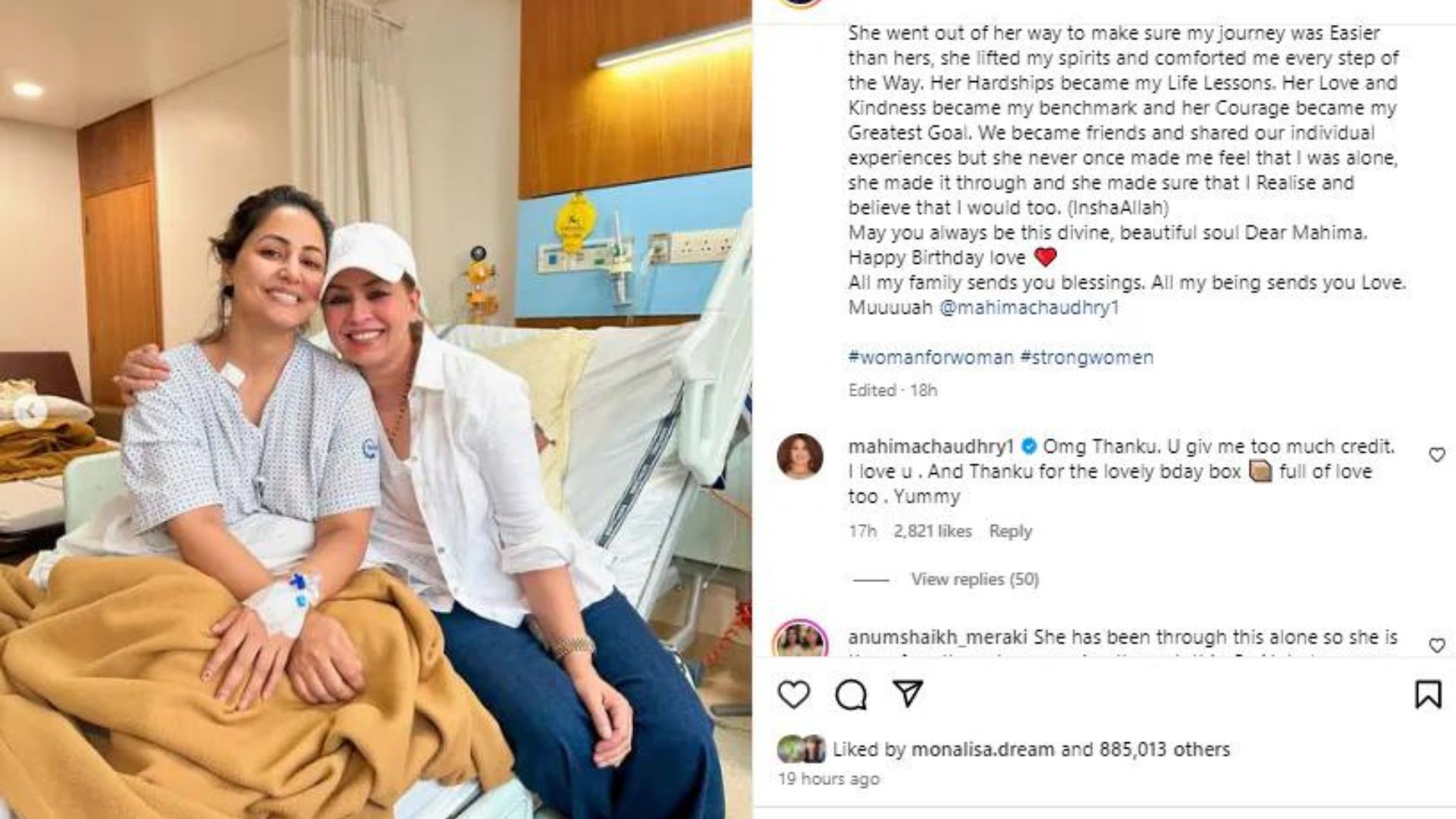Open mahimachaudhry1 profile avatar
The height and width of the screenshot is (819, 1456).
[x=800, y=457]
